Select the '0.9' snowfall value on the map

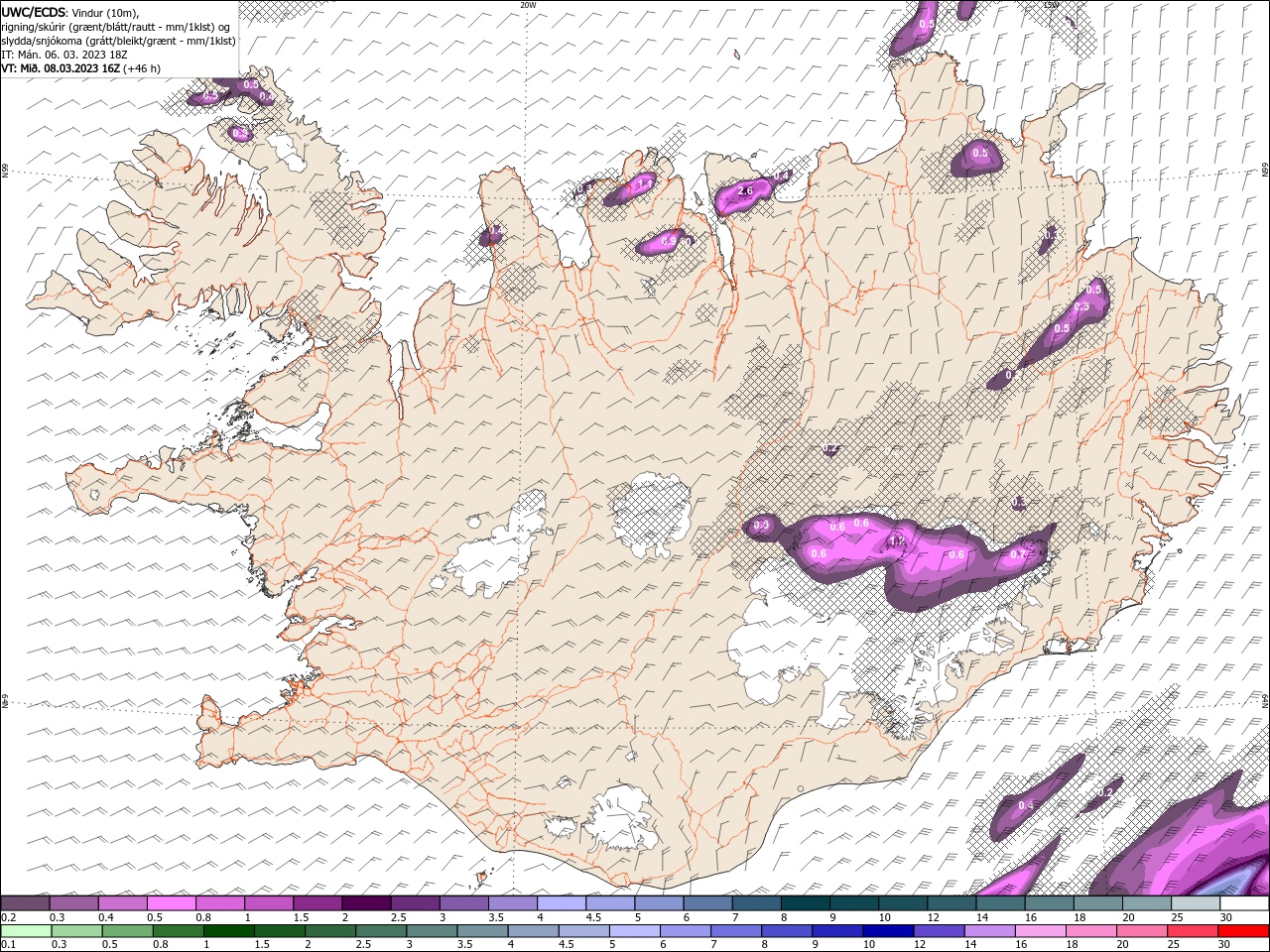tap(668, 240)
